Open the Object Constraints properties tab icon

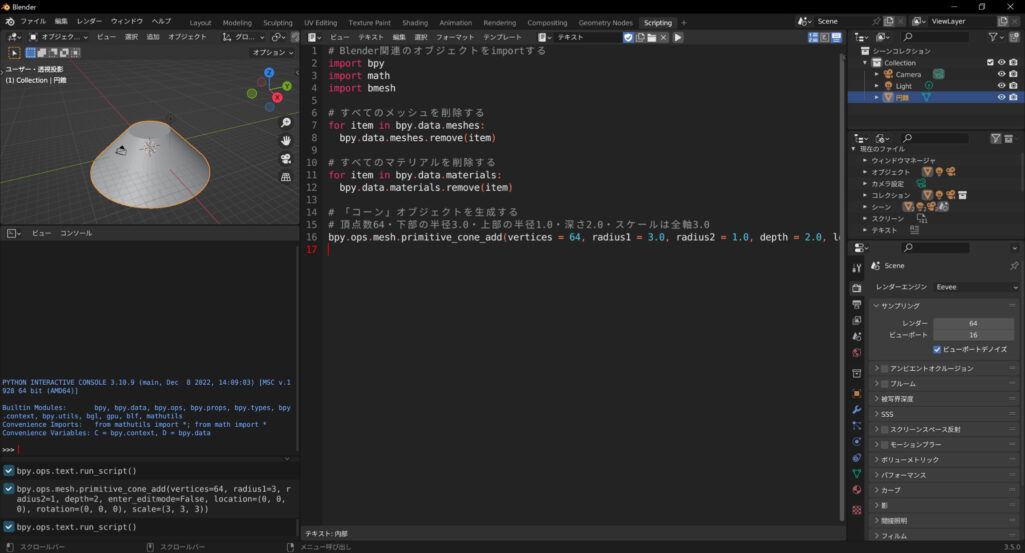tap(857, 458)
